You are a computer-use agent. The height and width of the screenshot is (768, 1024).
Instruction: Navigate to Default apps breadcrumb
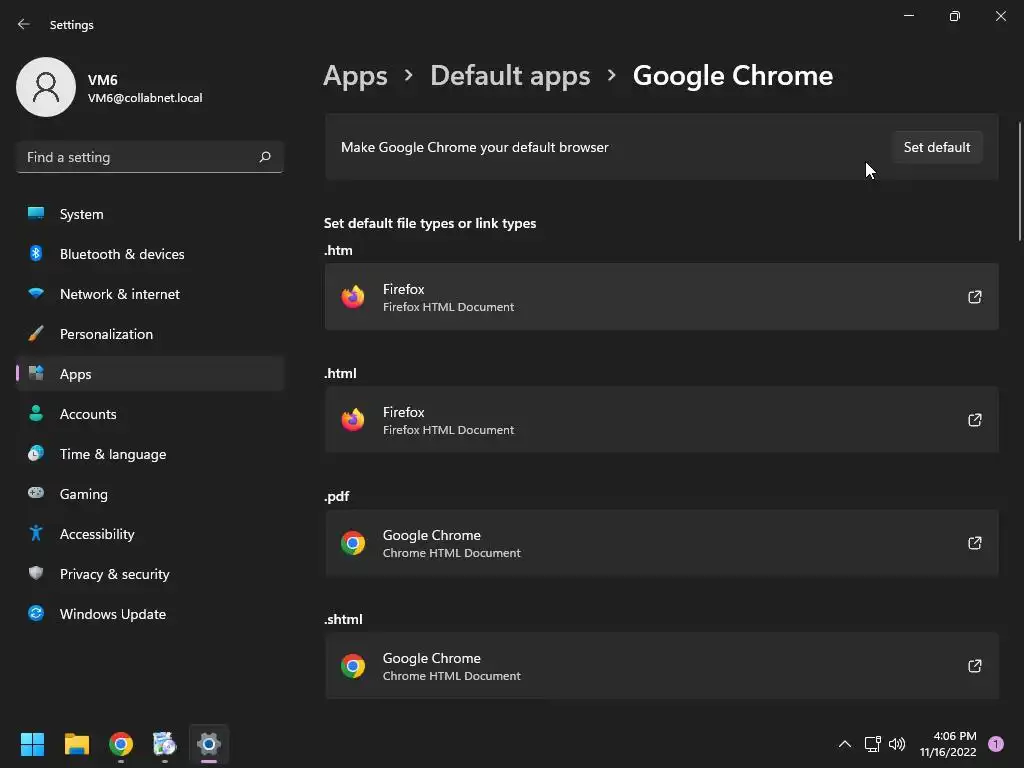pyautogui.click(x=510, y=76)
